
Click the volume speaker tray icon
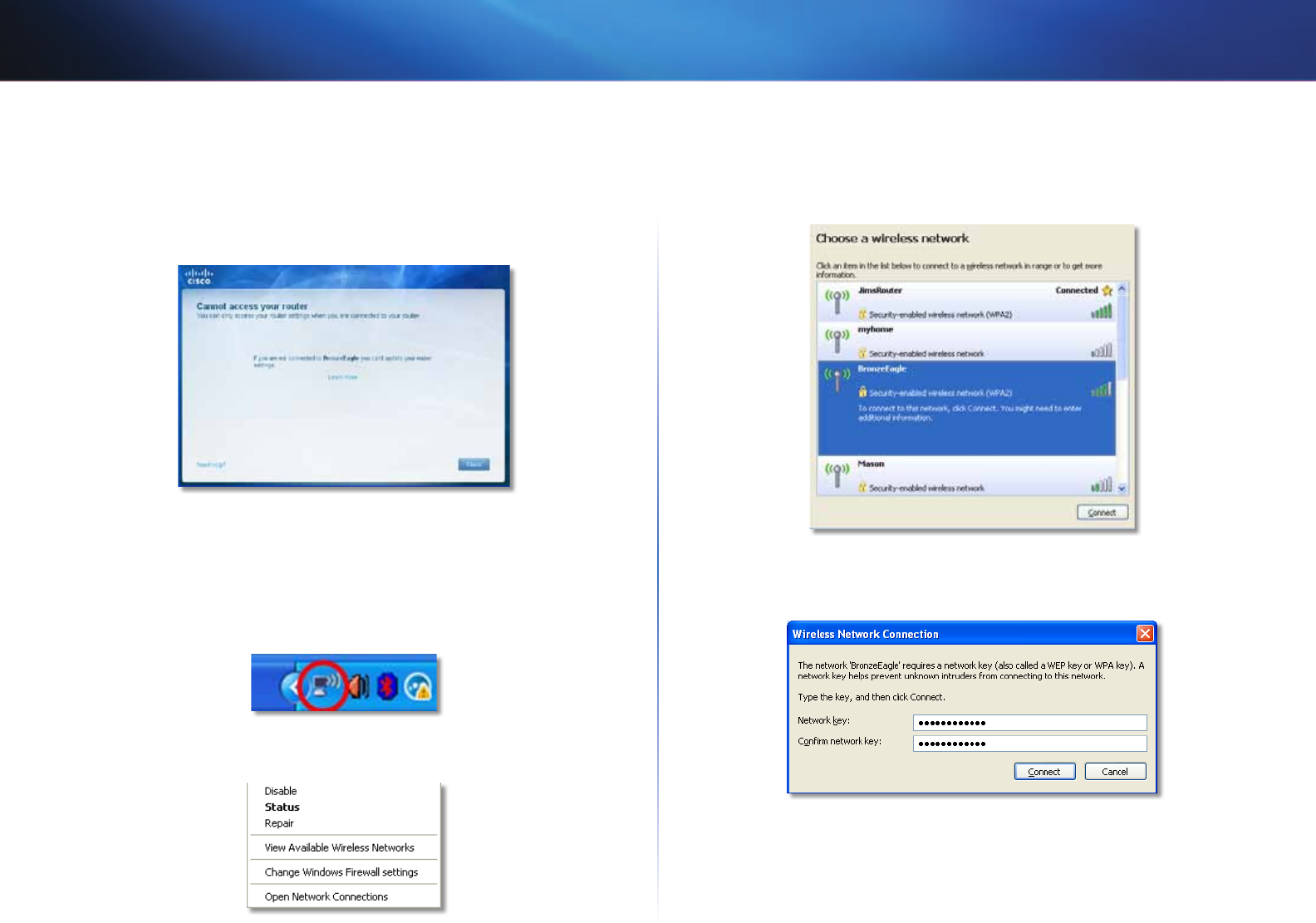coord(359,686)
